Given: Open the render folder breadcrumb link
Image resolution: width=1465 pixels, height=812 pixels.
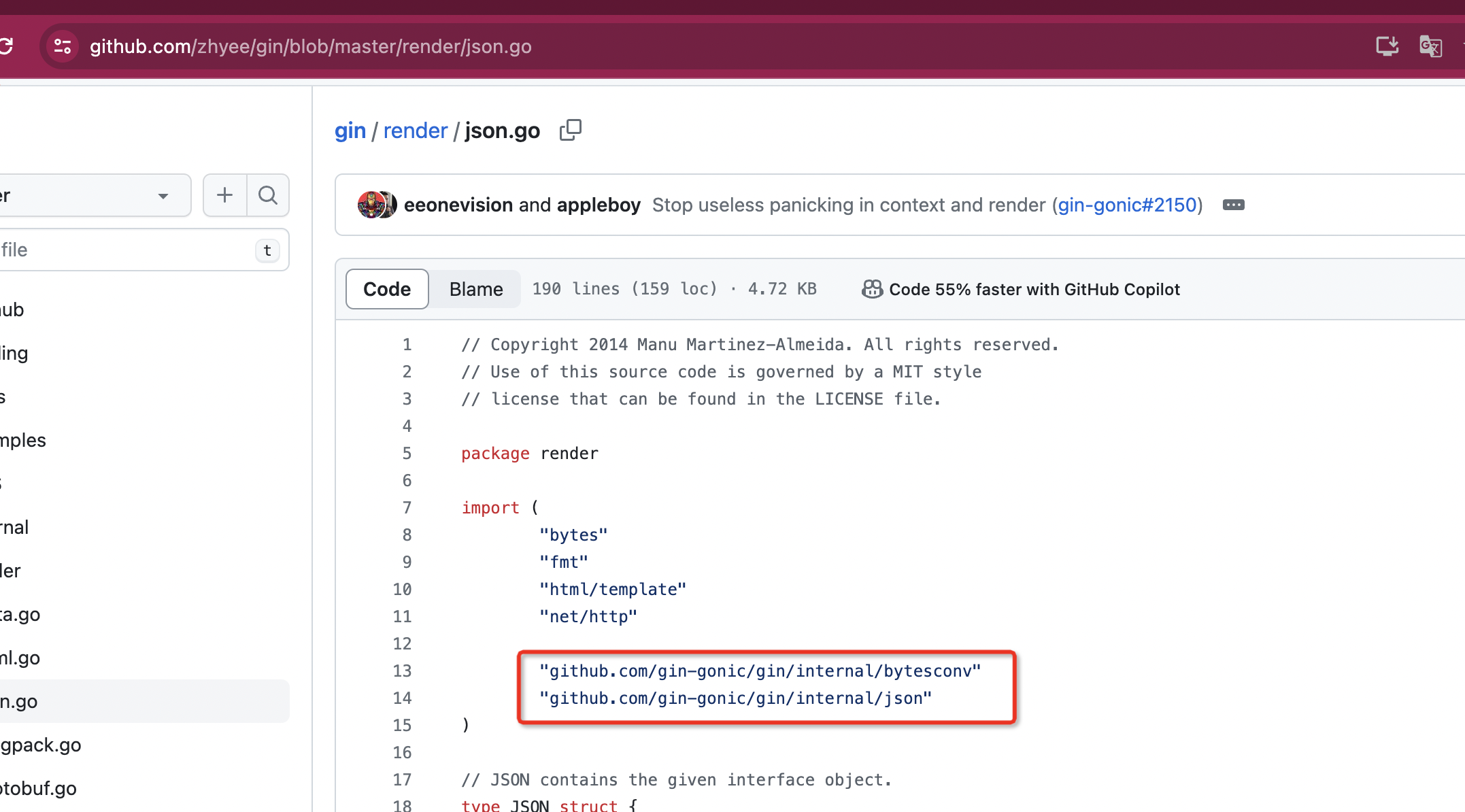Looking at the screenshot, I should (416, 130).
